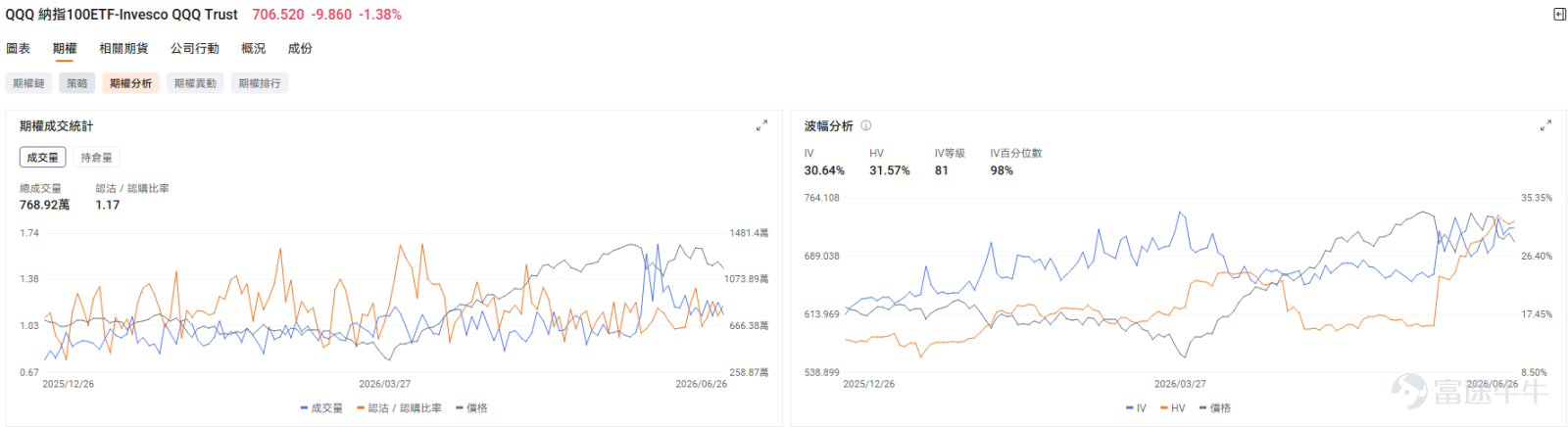Viewport: 1568px width, 427px height.
Task: Collapse the side panel using top-right icon
Action: (x=1559, y=14)
